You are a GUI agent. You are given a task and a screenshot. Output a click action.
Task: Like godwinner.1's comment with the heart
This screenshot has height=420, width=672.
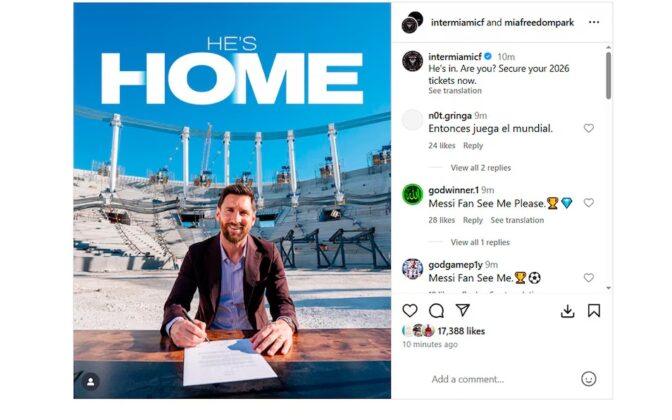click(x=589, y=203)
